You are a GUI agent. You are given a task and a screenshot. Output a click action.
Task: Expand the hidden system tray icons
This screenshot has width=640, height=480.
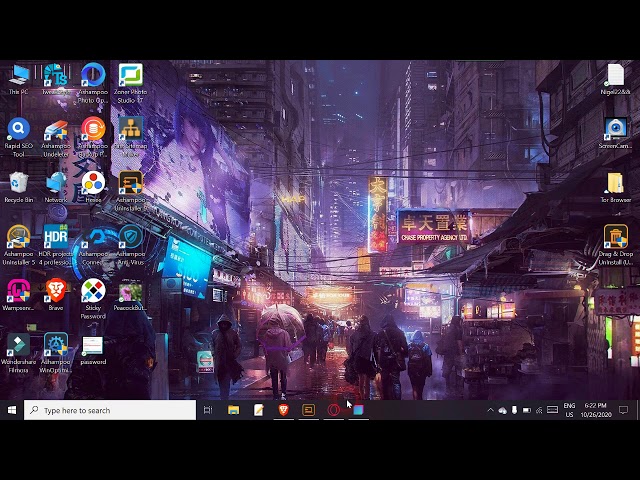tap(490, 410)
